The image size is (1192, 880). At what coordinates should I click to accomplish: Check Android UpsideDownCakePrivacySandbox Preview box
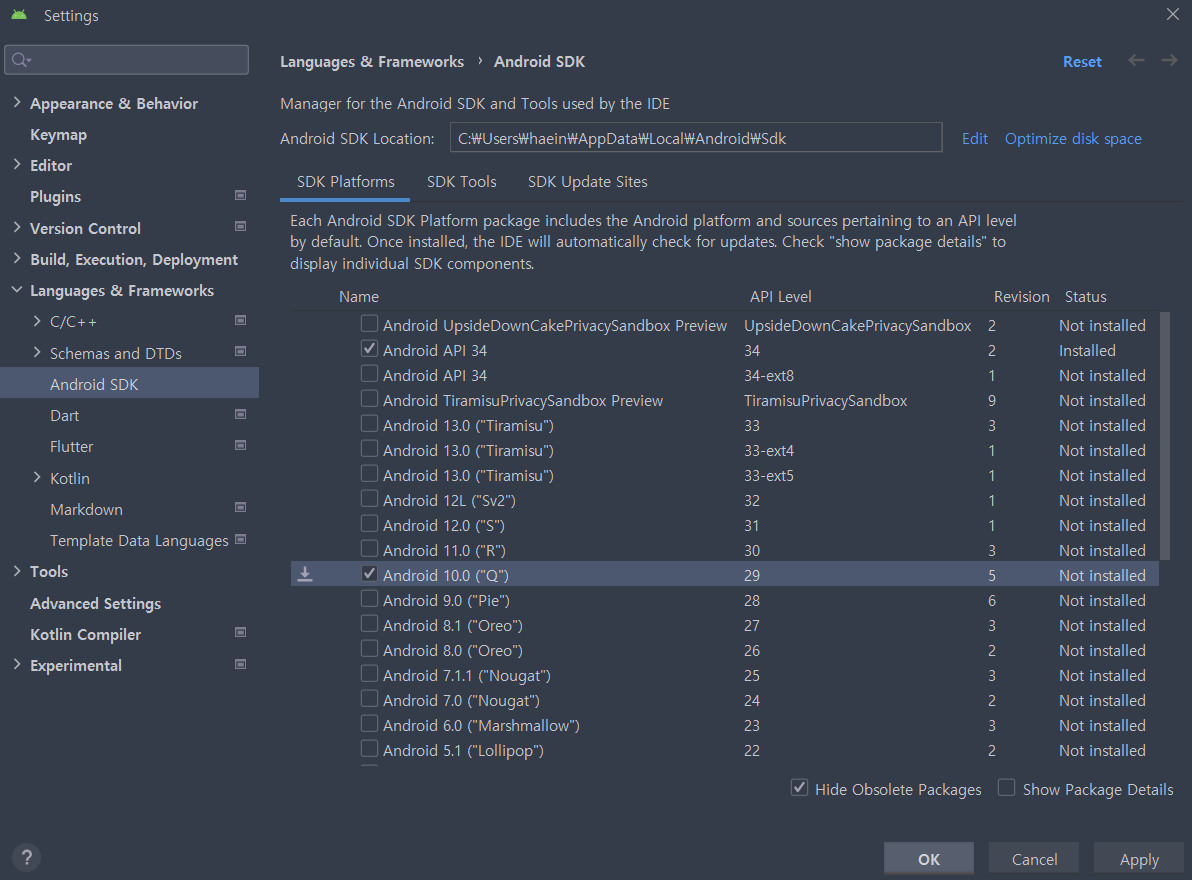pos(369,324)
